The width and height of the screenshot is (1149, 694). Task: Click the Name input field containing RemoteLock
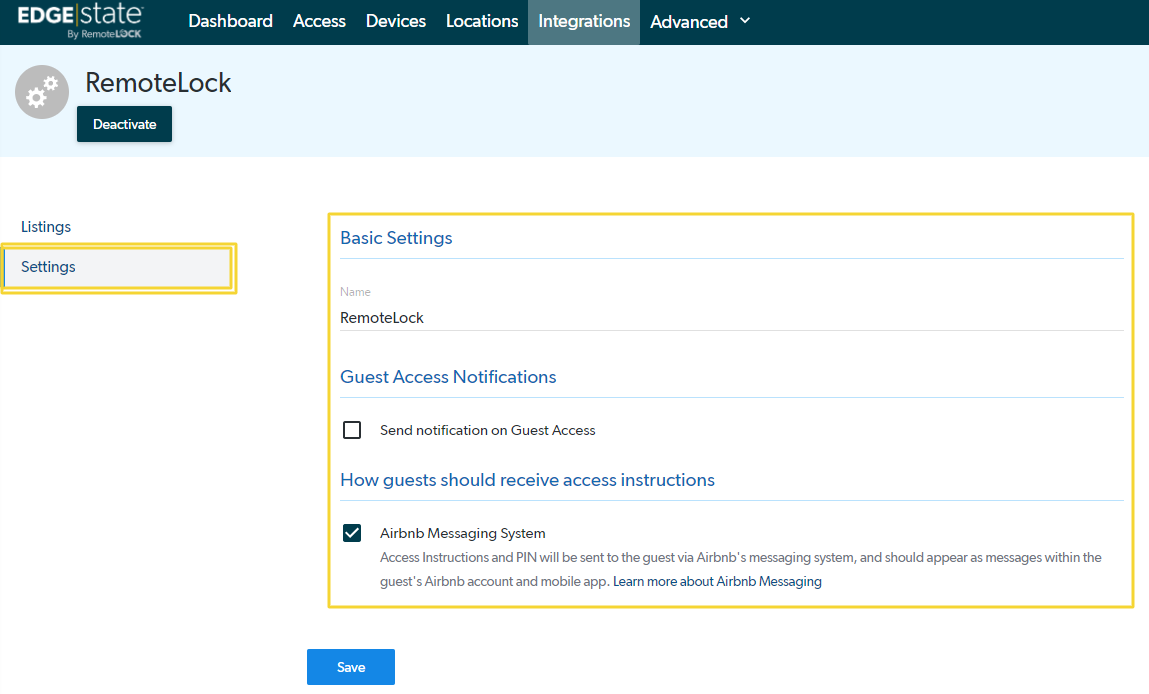pyautogui.click(x=731, y=317)
